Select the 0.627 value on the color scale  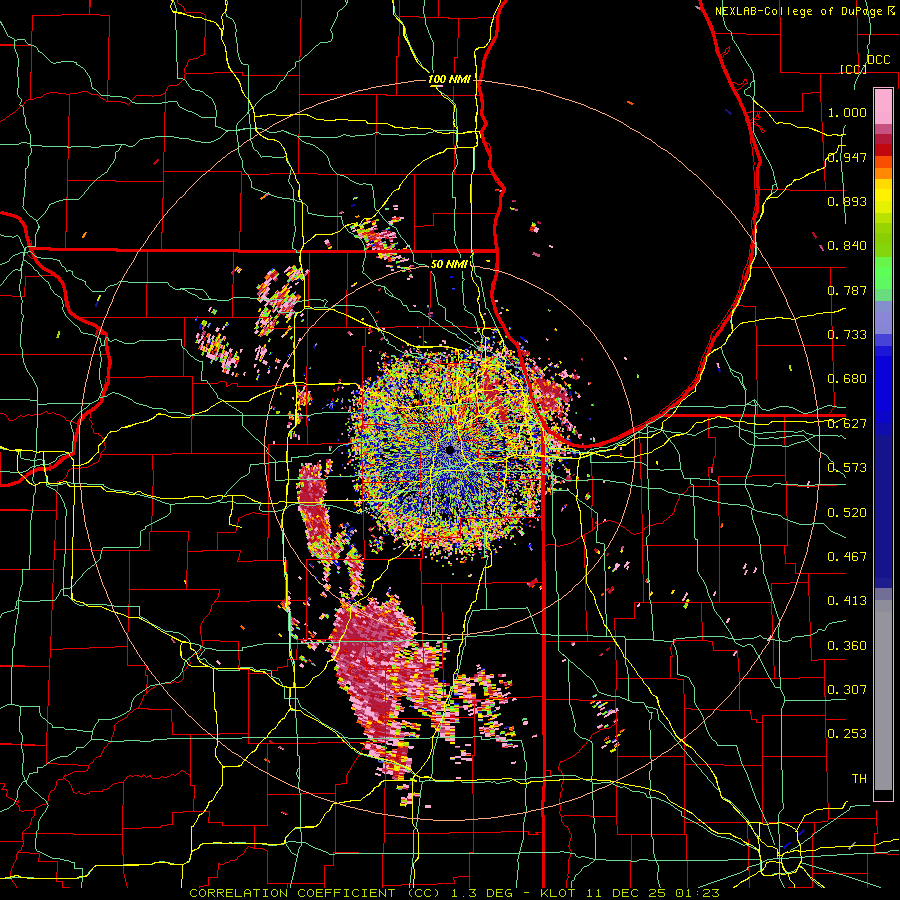(x=847, y=424)
